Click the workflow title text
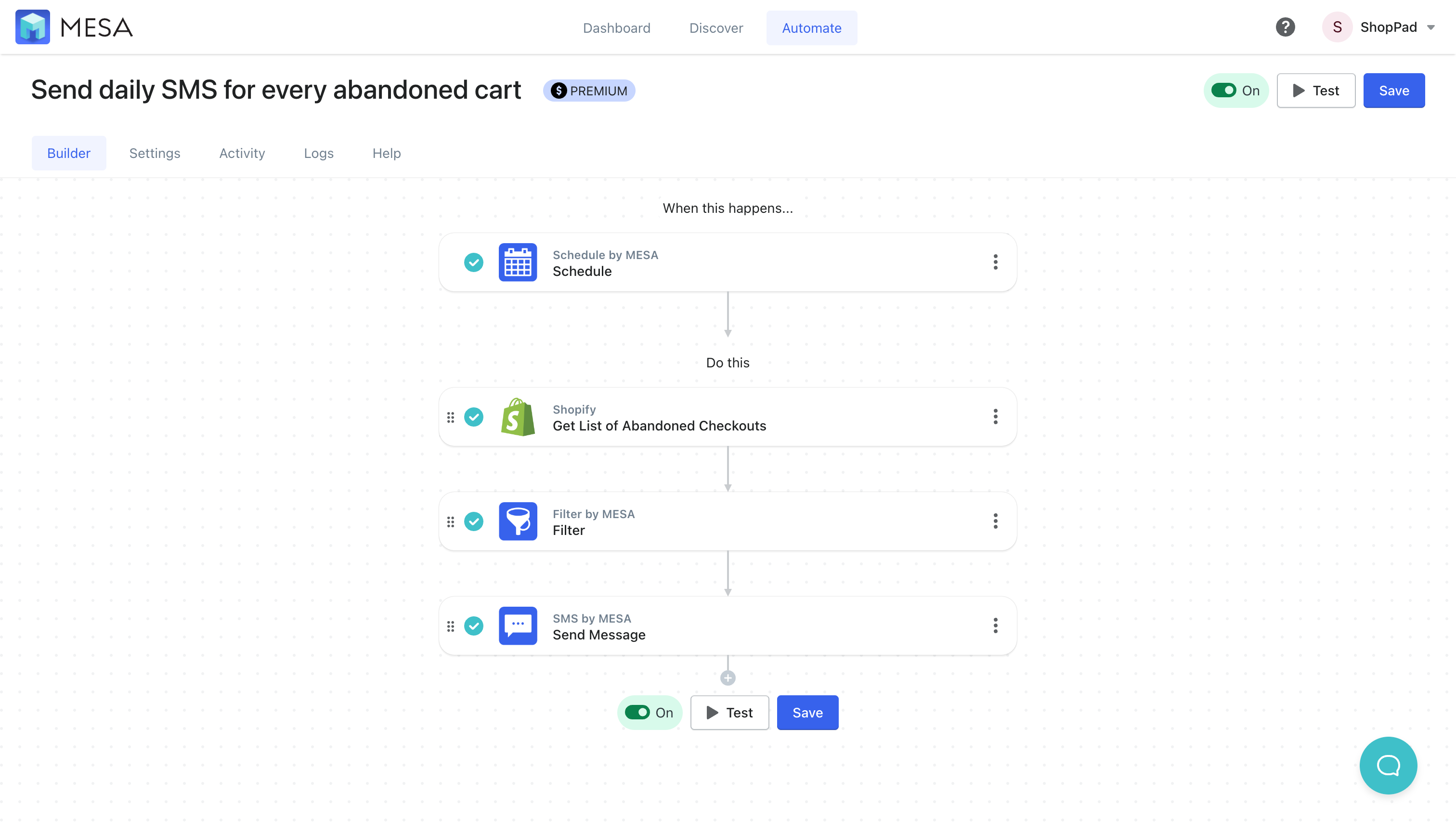The height and width of the screenshot is (833, 1456). pos(276,91)
